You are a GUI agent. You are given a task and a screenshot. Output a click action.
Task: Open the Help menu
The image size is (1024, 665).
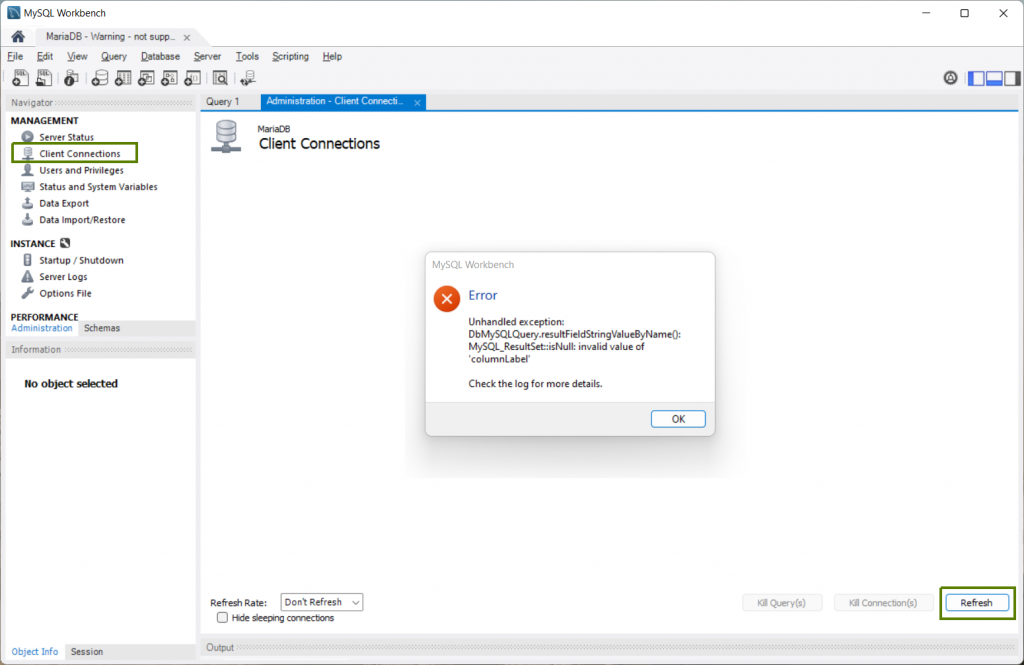pos(332,56)
